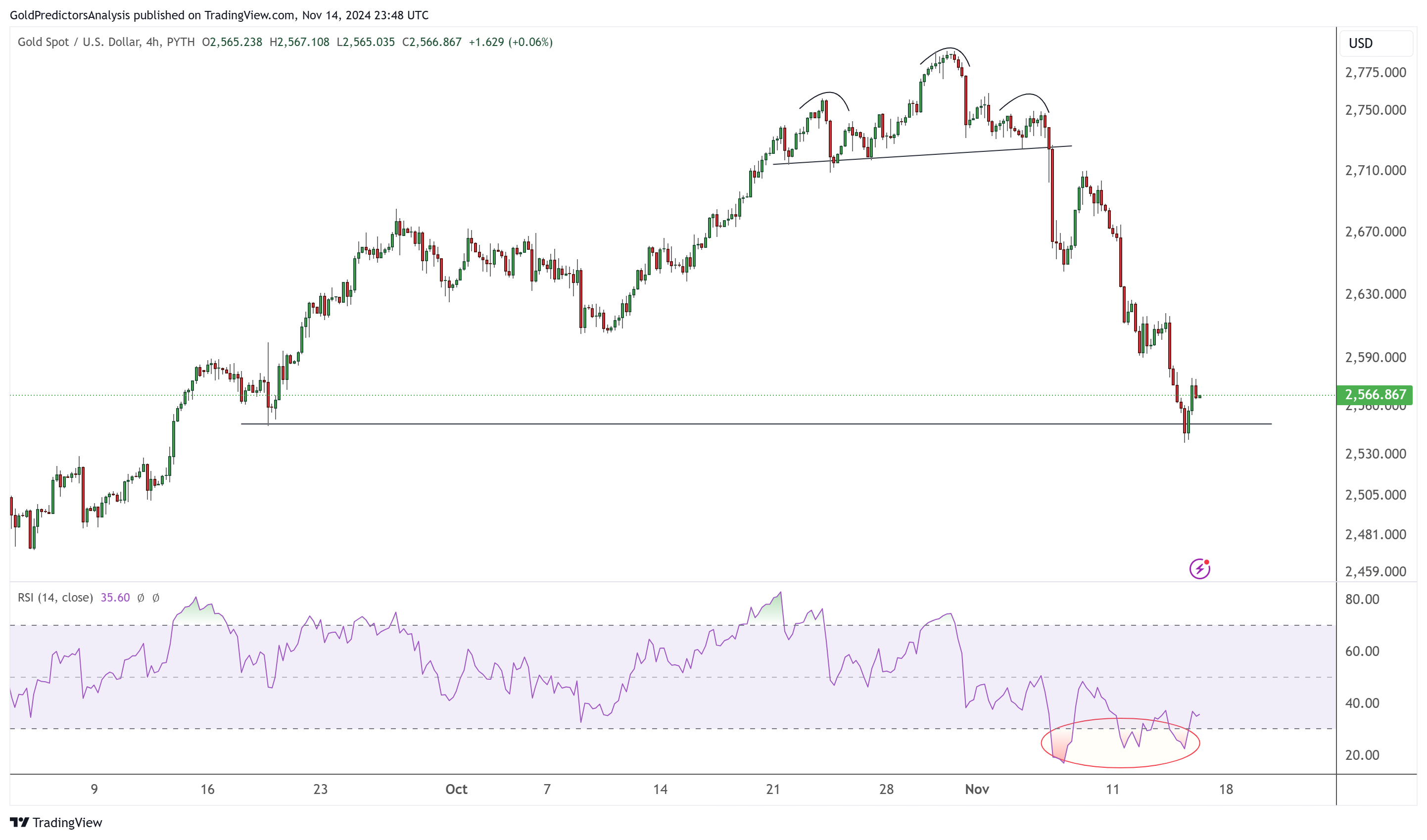The height and width of the screenshot is (840, 1427).
Task: Click the TradingView logo at bottom left
Action: pos(56,822)
